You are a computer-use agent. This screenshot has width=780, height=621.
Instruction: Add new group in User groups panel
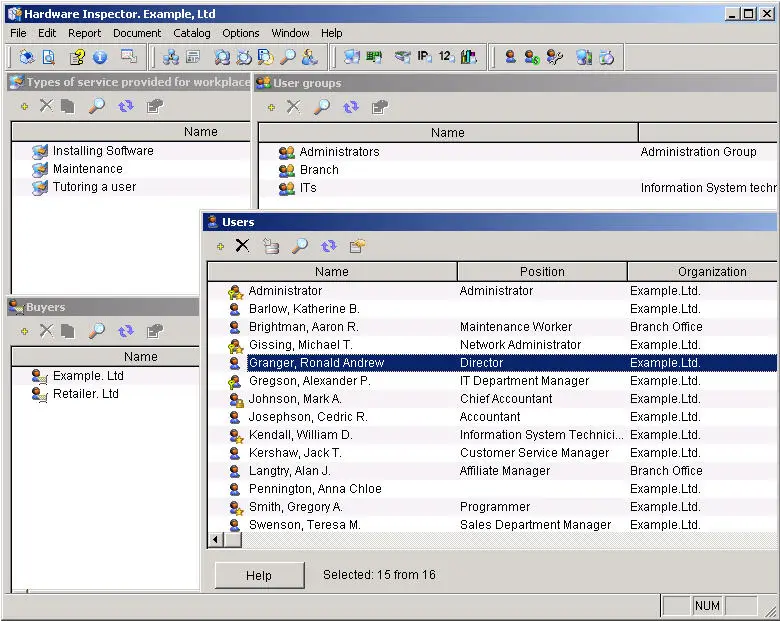[x=271, y=107]
